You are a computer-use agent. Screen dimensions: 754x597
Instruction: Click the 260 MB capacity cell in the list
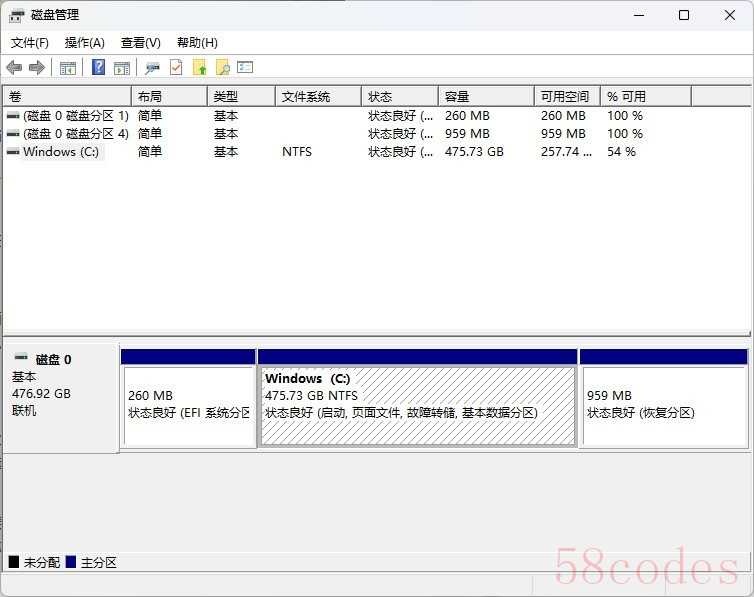467,116
